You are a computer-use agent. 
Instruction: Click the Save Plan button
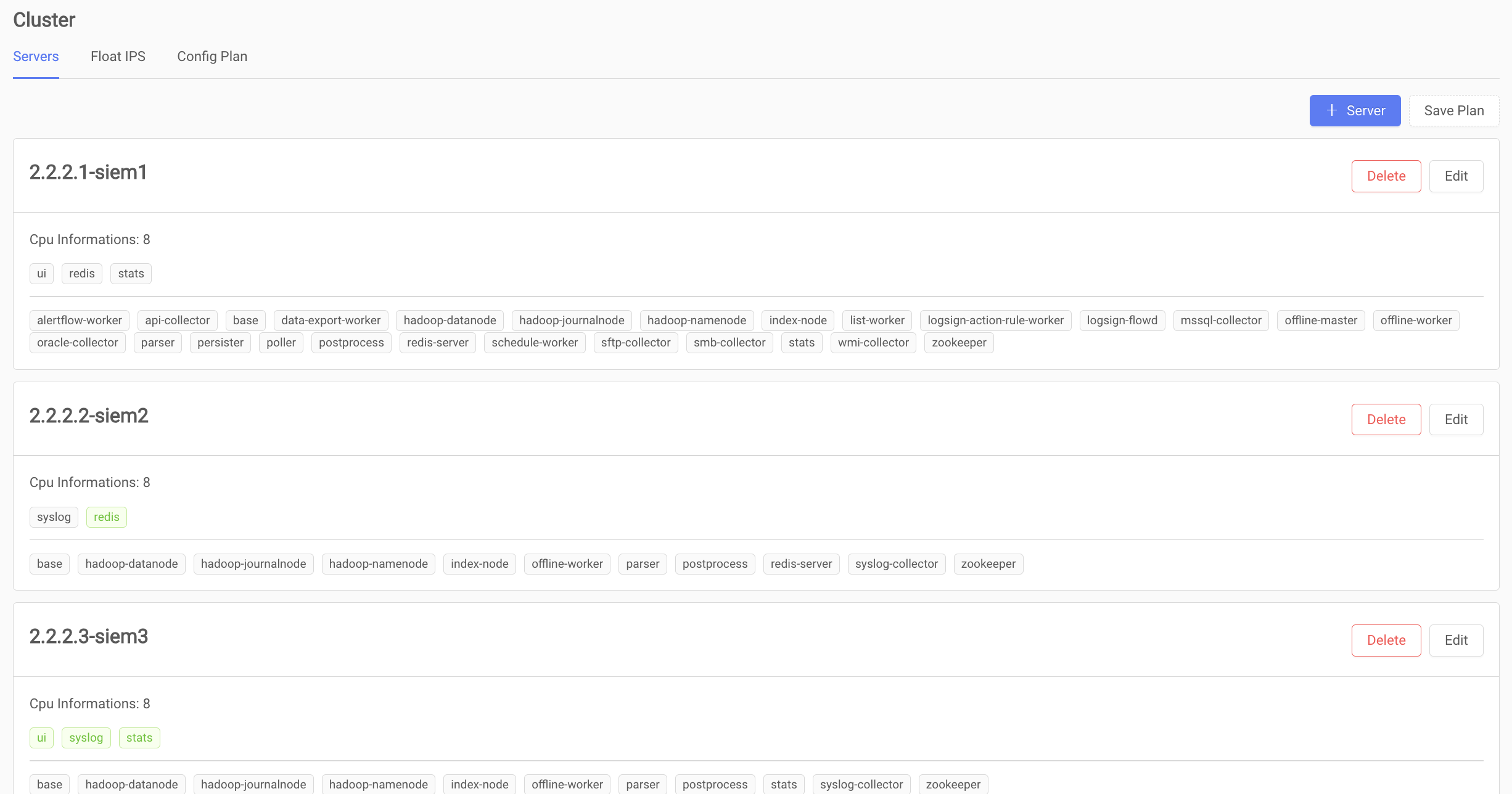click(1454, 110)
